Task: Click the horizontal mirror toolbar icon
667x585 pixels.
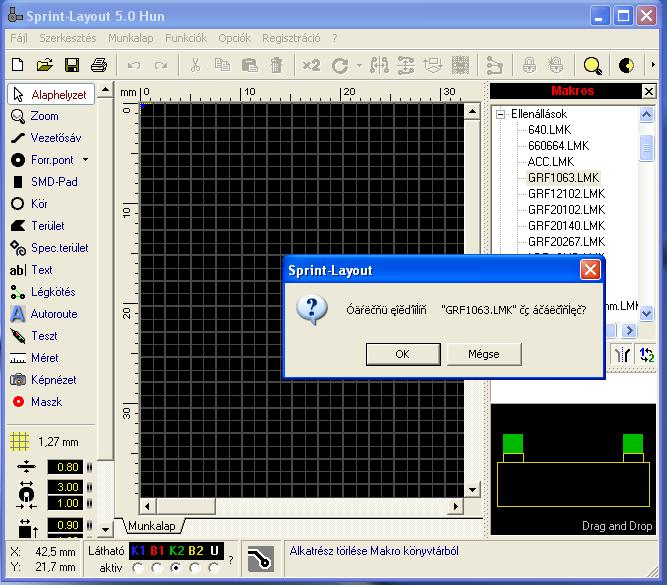Action: coord(379,65)
